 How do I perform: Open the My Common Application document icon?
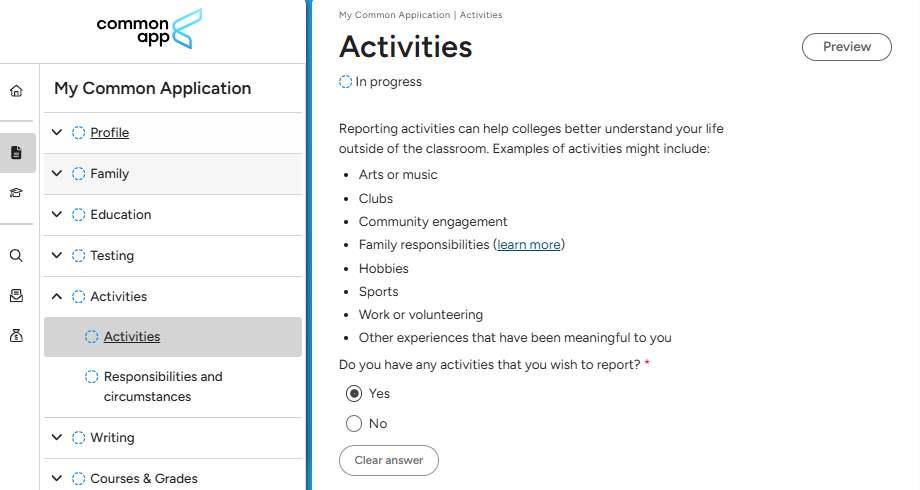[x=16, y=153]
